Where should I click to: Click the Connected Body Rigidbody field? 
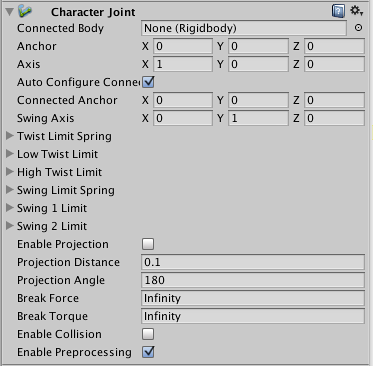[244, 28]
